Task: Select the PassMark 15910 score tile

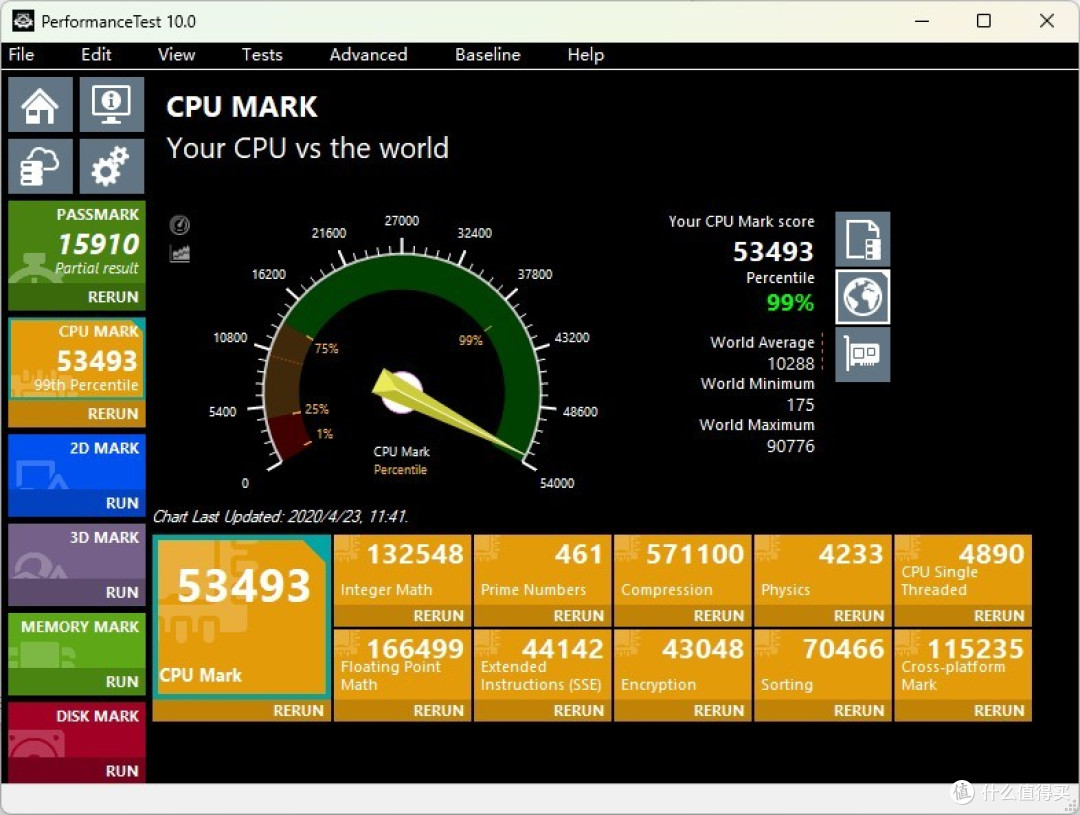Action: tap(77, 243)
